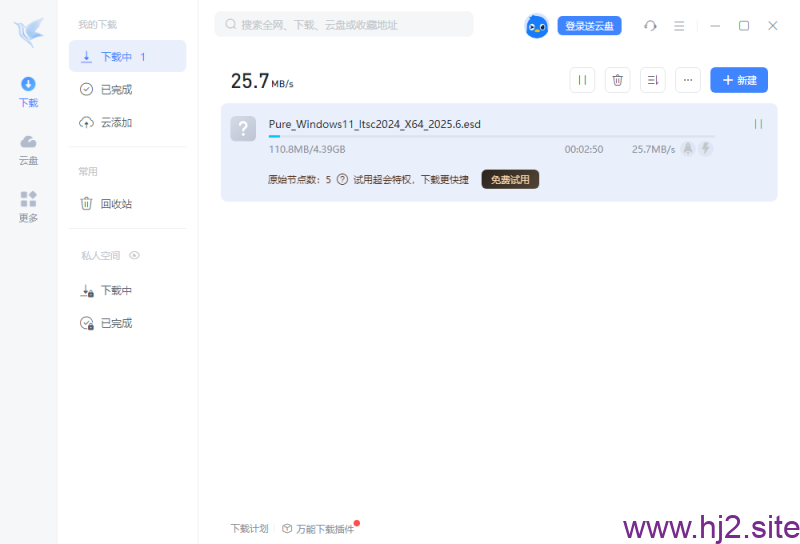Open the 下载 section in left rail

click(29, 92)
